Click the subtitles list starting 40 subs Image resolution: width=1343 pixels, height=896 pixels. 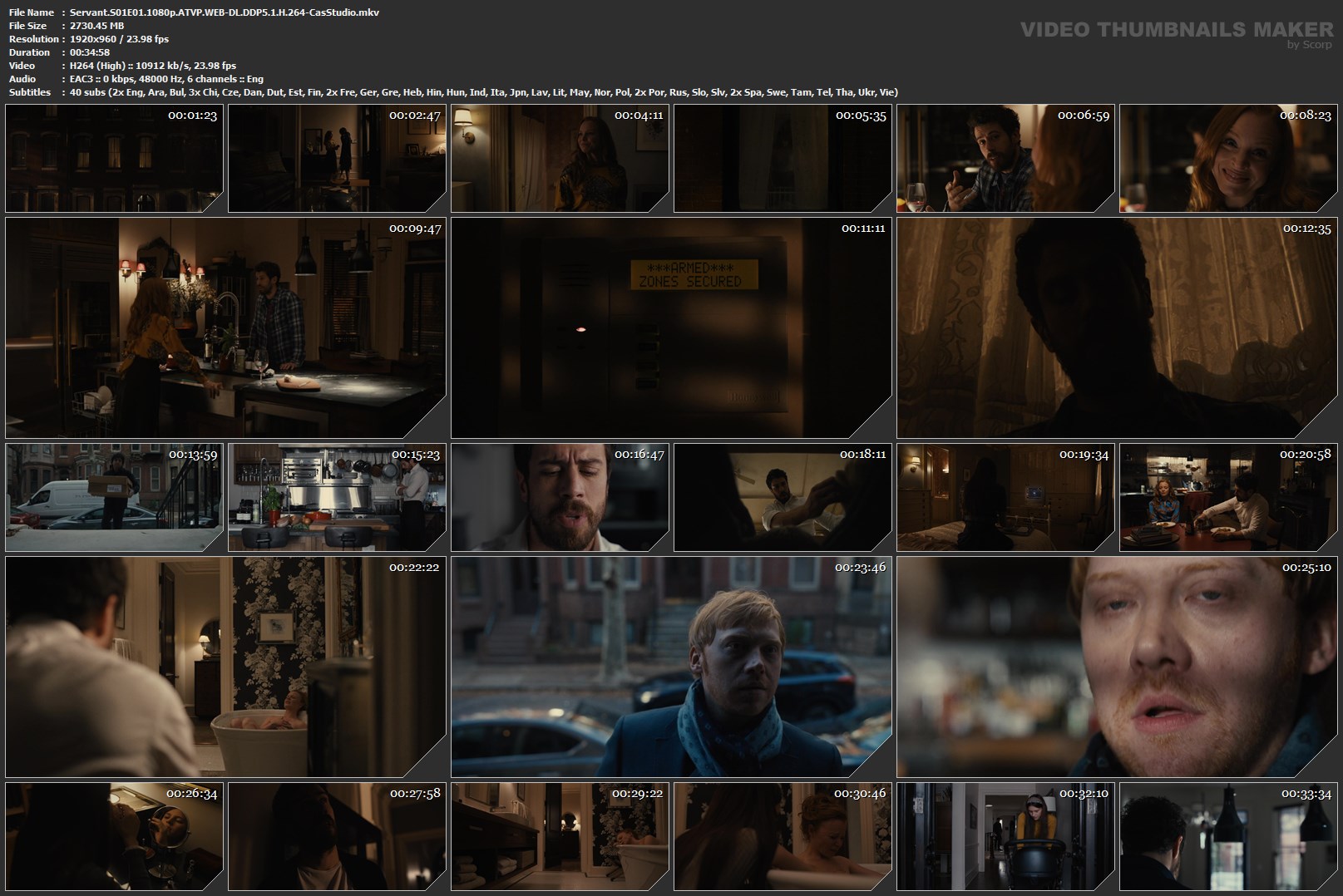[484, 92]
